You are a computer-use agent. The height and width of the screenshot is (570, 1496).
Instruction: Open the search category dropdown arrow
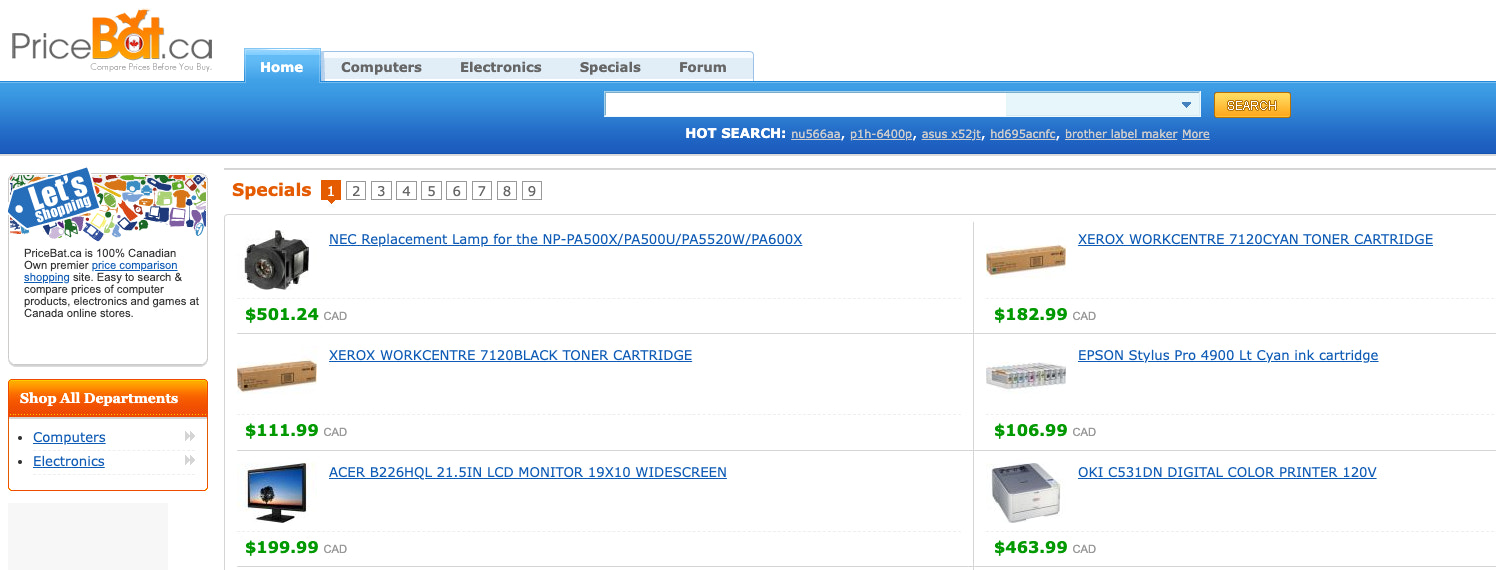[x=1186, y=105]
